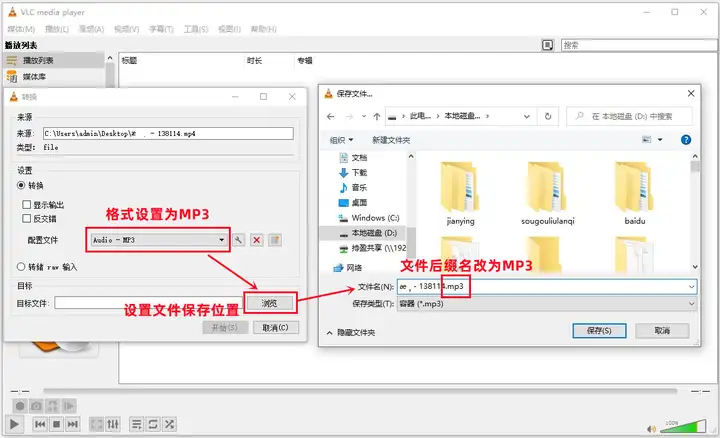720x438 pixels.
Task: Open the 帮助(H) menu
Action: pyautogui.click(x=264, y=29)
